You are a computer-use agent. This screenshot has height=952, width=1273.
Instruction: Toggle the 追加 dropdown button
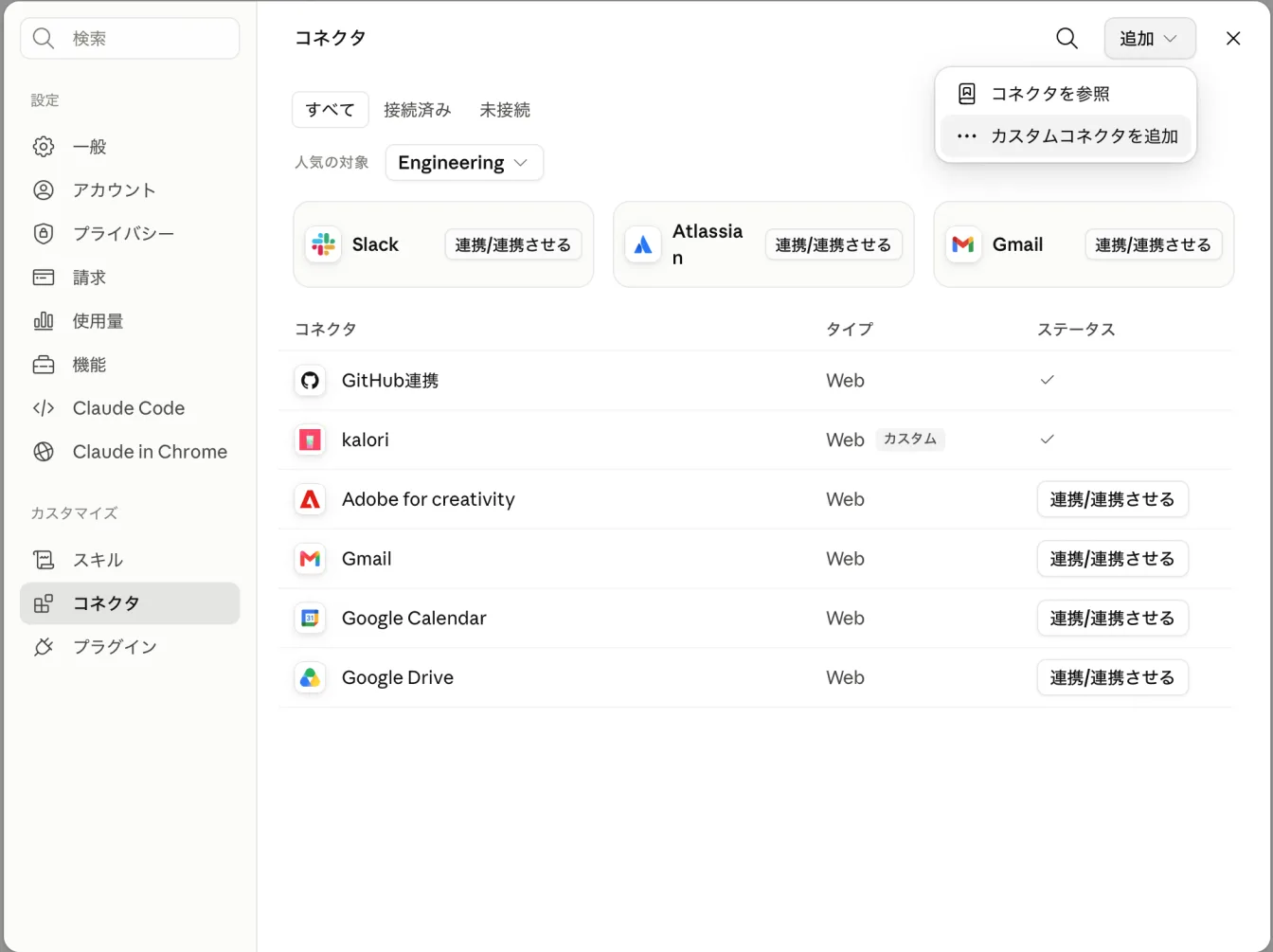tap(1150, 39)
